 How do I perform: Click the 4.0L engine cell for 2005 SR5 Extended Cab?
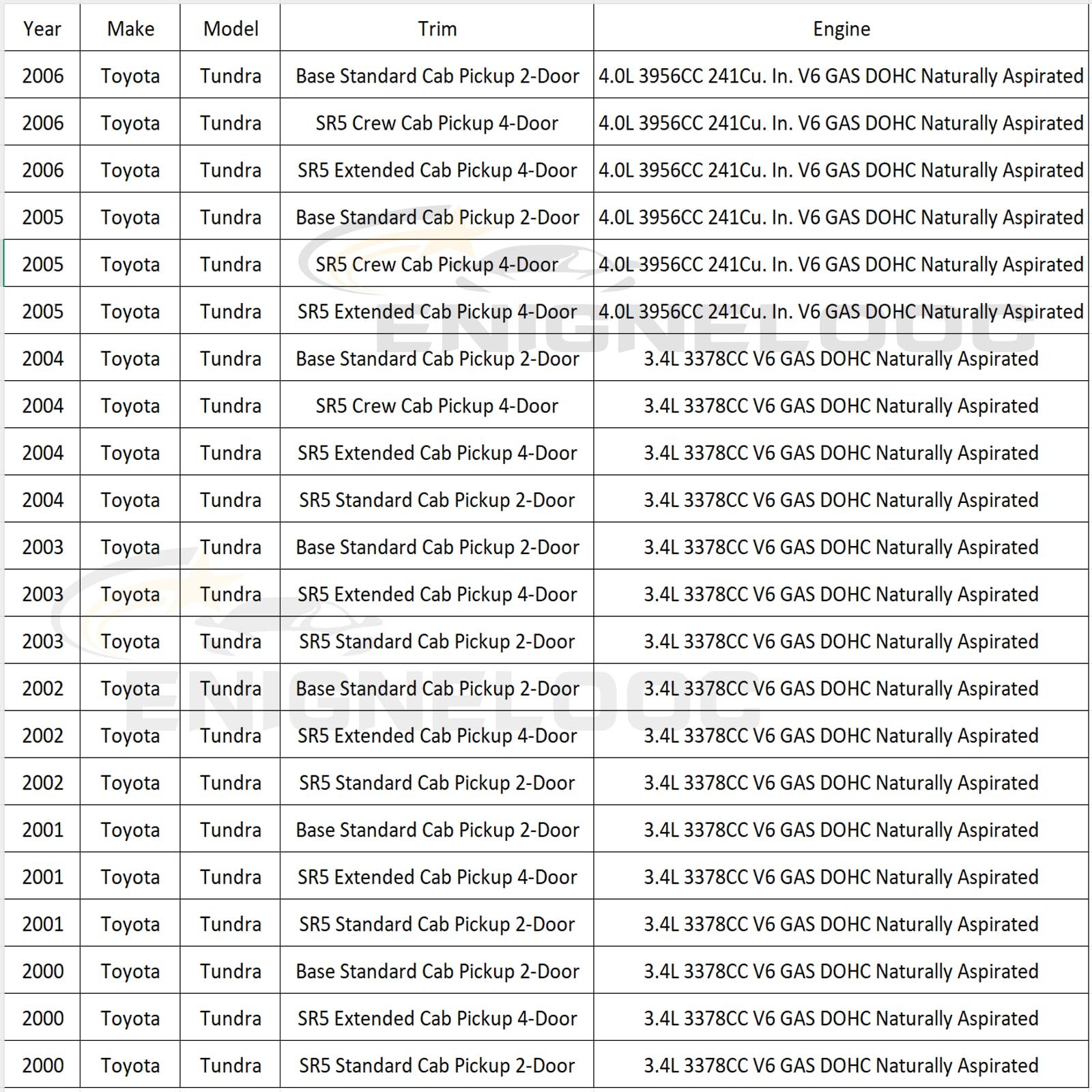pos(842,311)
